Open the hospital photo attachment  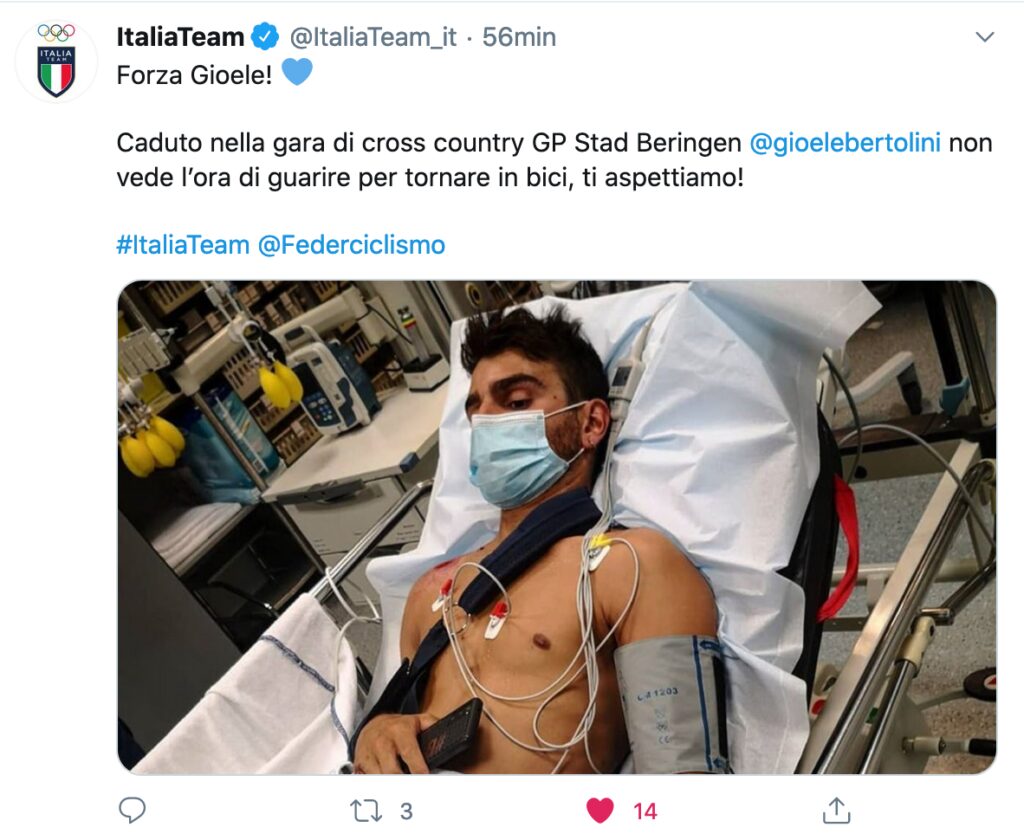click(x=557, y=527)
